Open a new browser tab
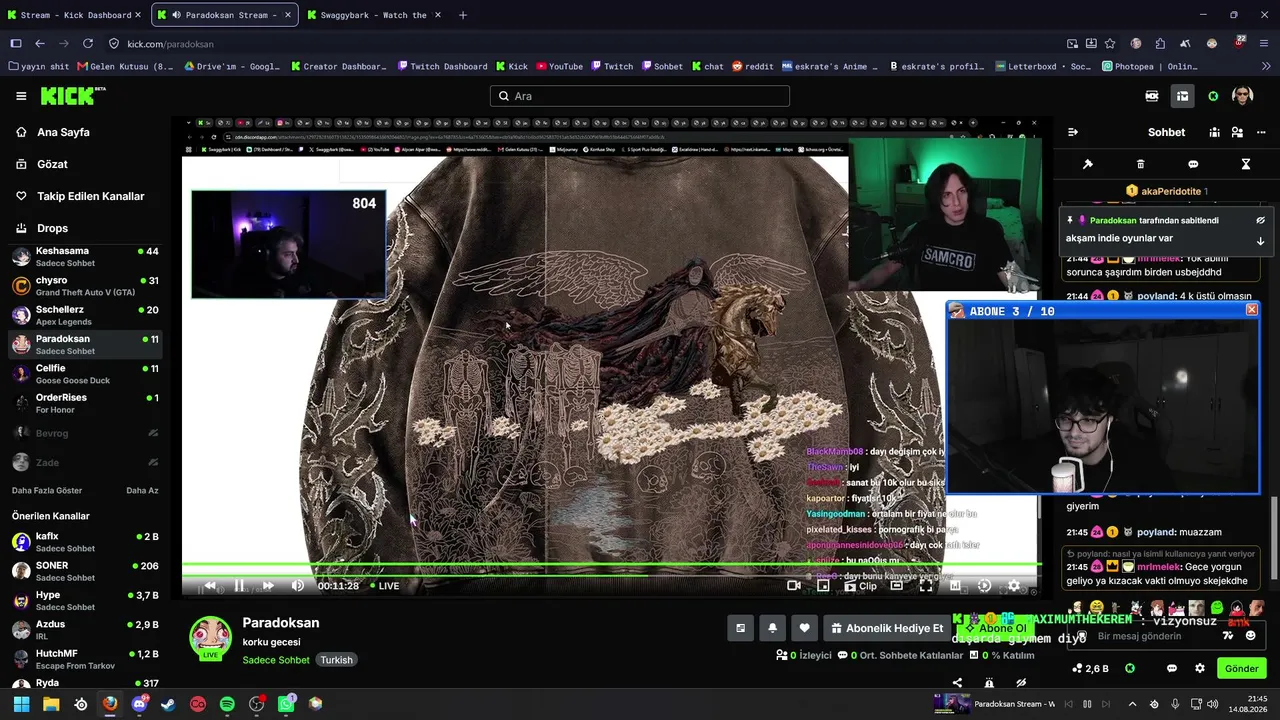Viewport: 1280px width, 720px height. [463, 15]
